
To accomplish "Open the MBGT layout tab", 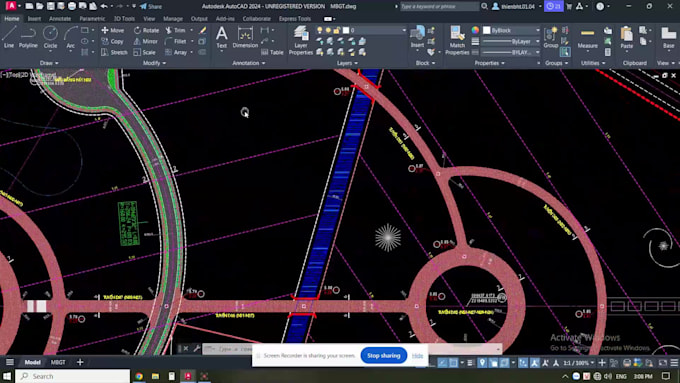I will coord(58,362).
